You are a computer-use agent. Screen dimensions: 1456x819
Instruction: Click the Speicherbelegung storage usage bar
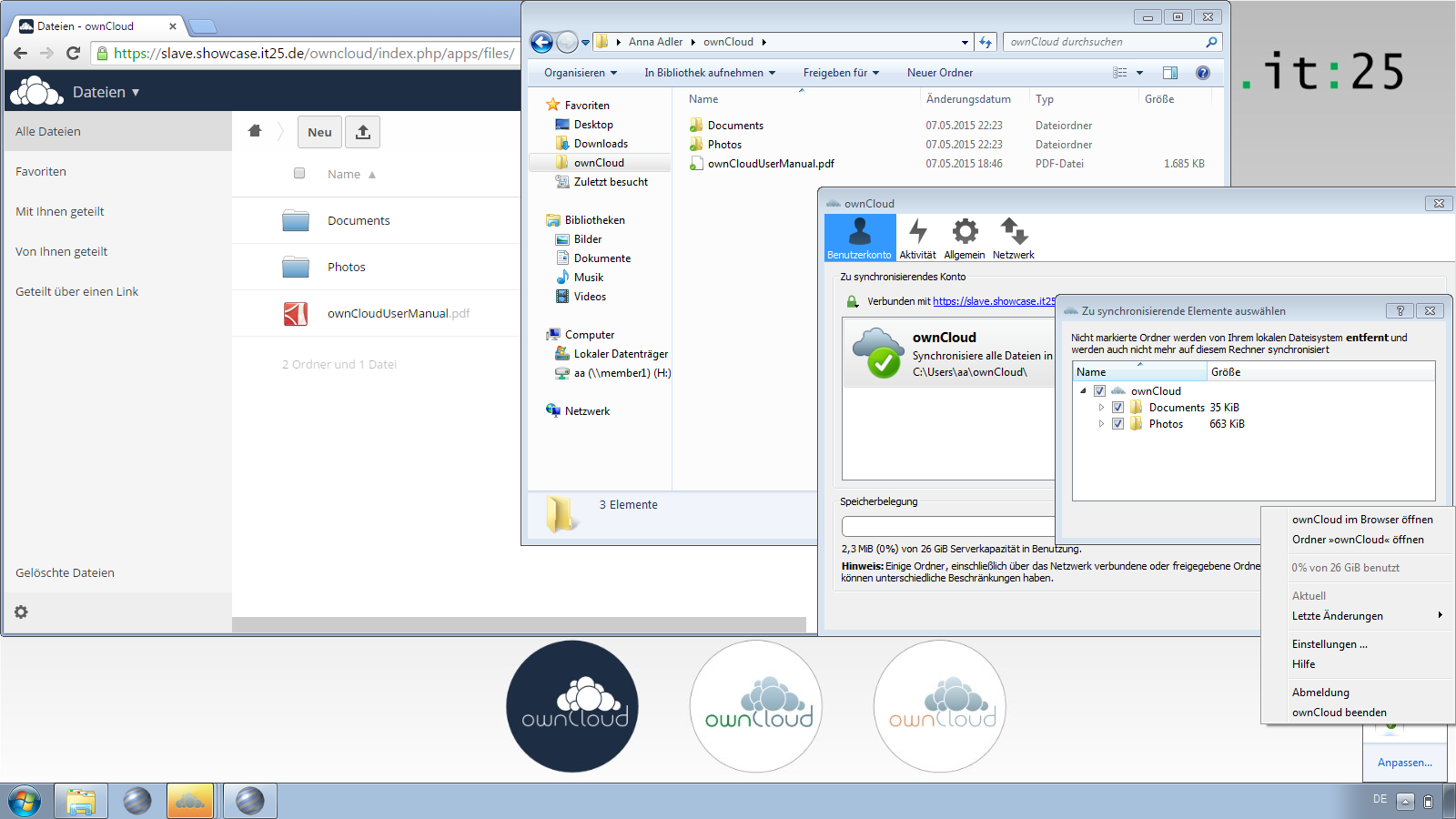947,526
